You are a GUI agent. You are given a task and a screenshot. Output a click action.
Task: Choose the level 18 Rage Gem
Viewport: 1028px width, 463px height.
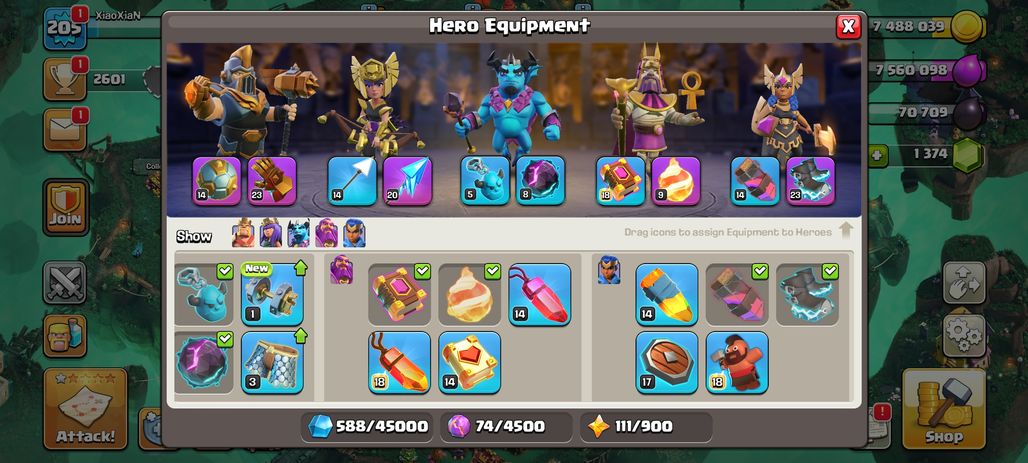(399, 362)
